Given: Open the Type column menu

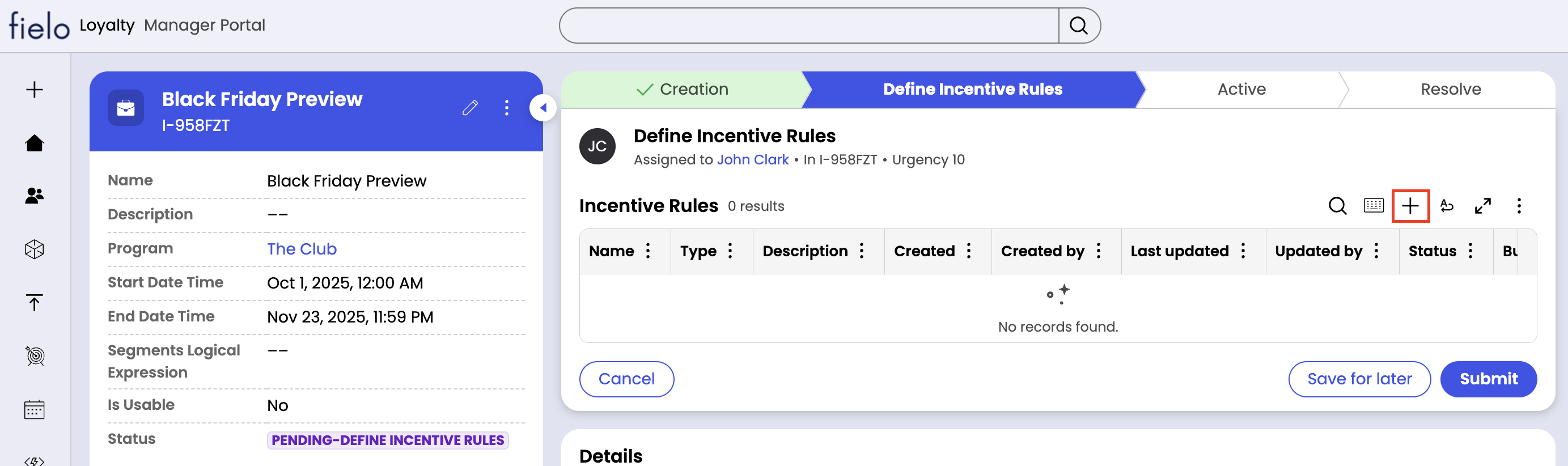Looking at the screenshot, I should 731,251.
